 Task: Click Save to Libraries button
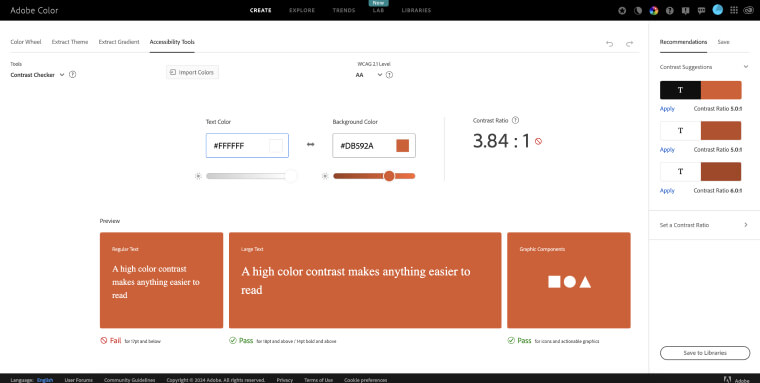click(705, 353)
